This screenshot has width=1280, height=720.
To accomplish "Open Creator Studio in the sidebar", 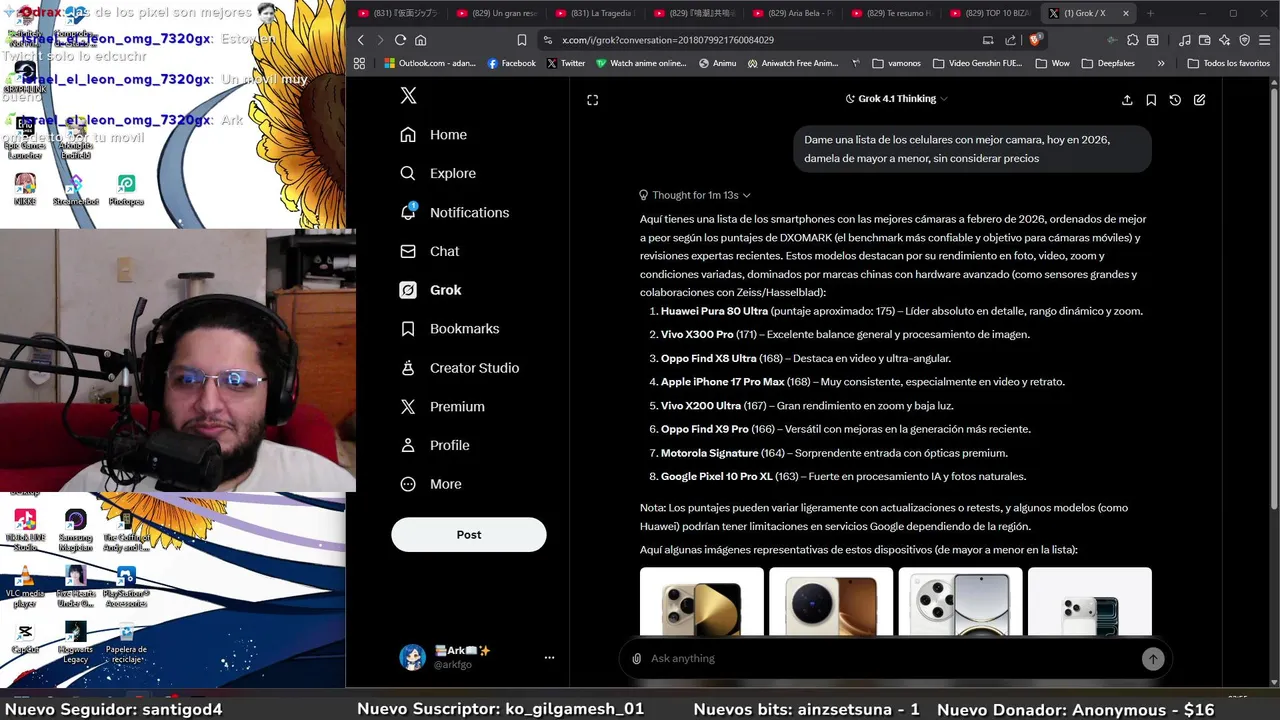I will point(460,368).
